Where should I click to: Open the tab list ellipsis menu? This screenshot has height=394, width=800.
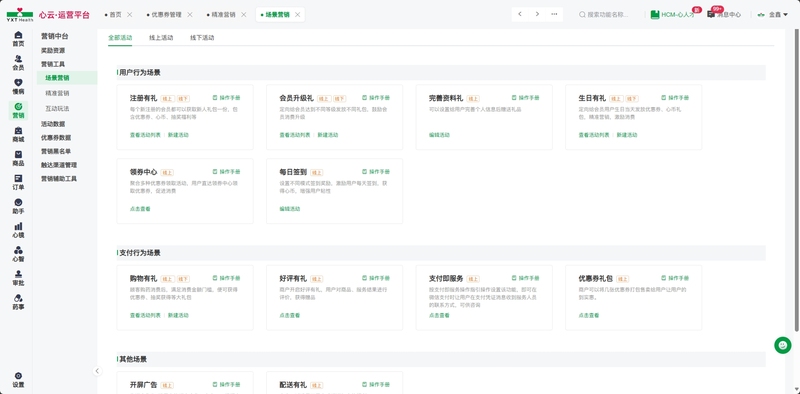555,14
